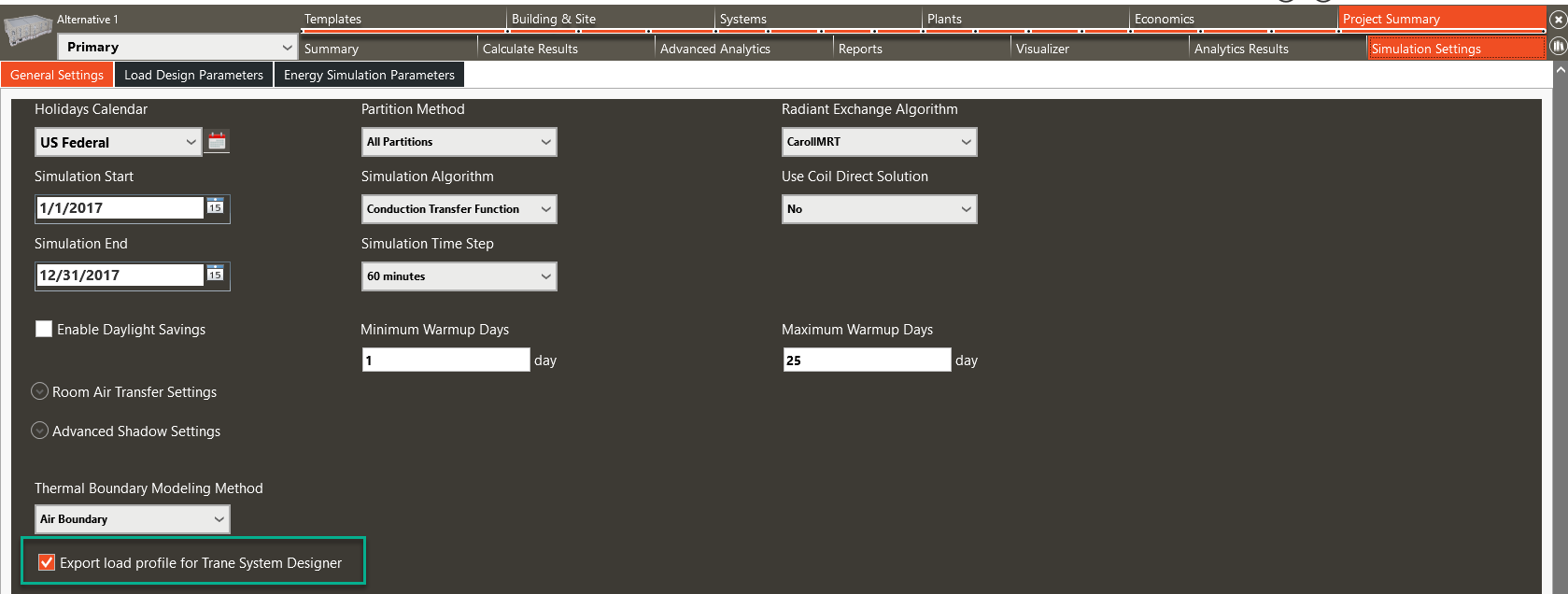
Task: Switch to the General Settings tab
Action: 57,75
